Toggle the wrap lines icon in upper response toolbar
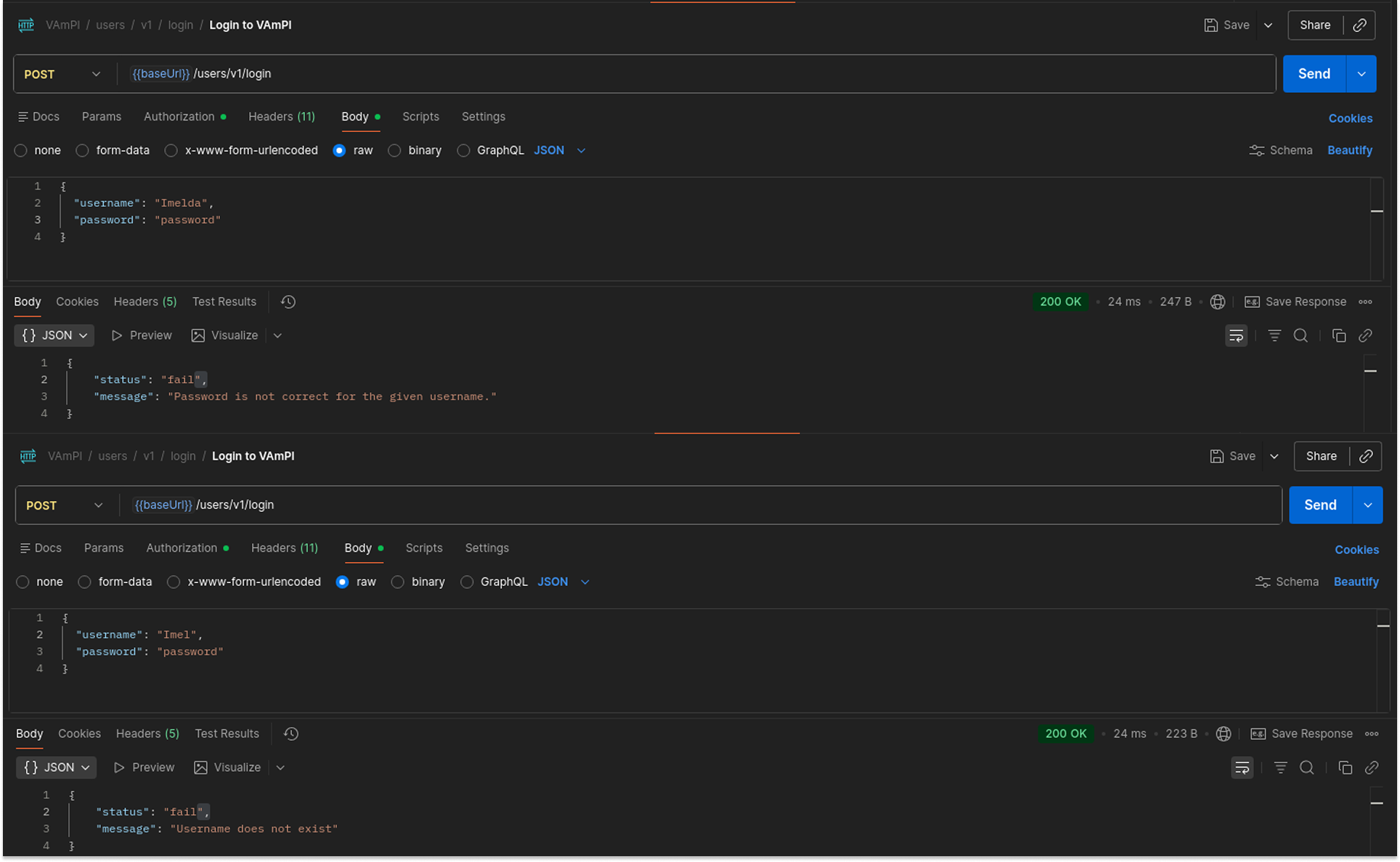 [x=1236, y=336]
